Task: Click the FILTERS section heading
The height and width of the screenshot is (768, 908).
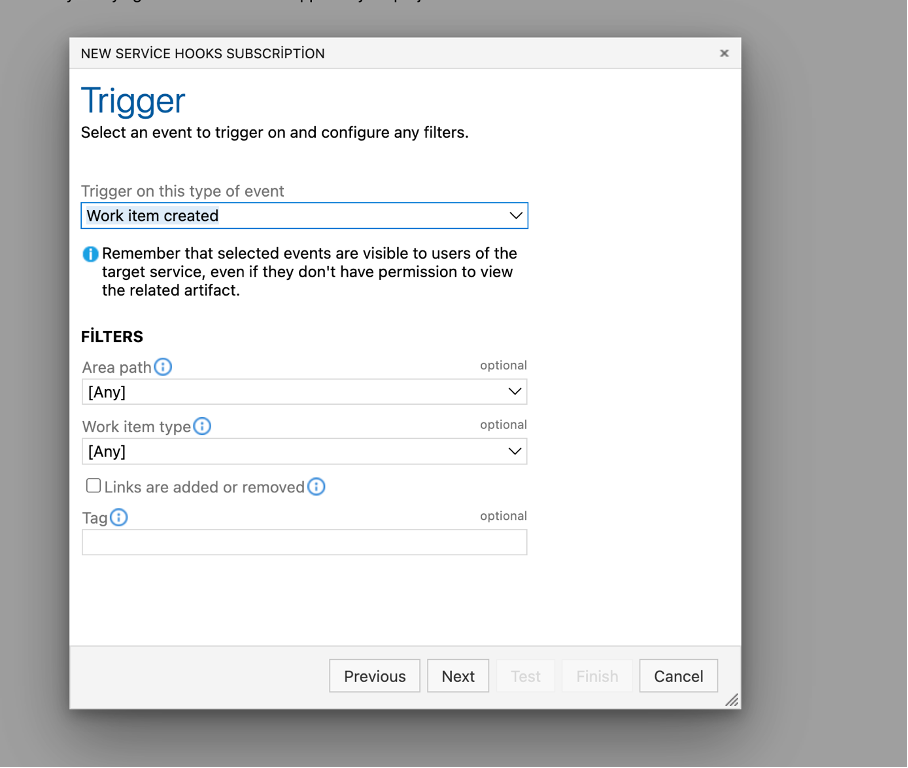Action: [112, 337]
